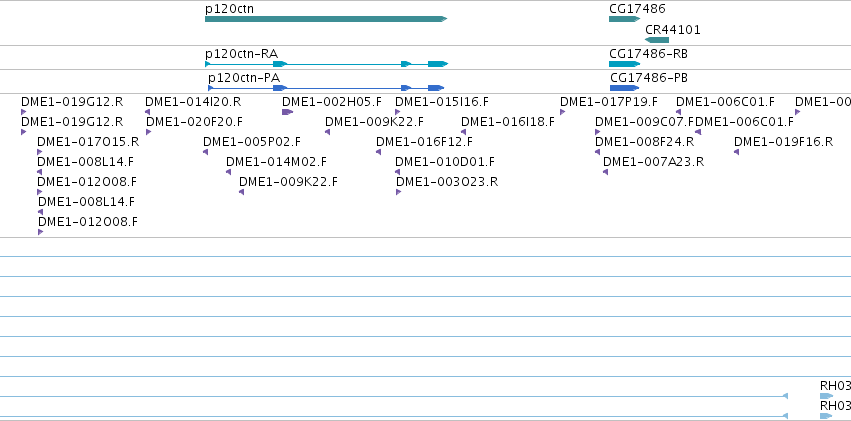Click the p120ctn-RA label
This screenshot has height=421, width=851.
tap(242, 54)
